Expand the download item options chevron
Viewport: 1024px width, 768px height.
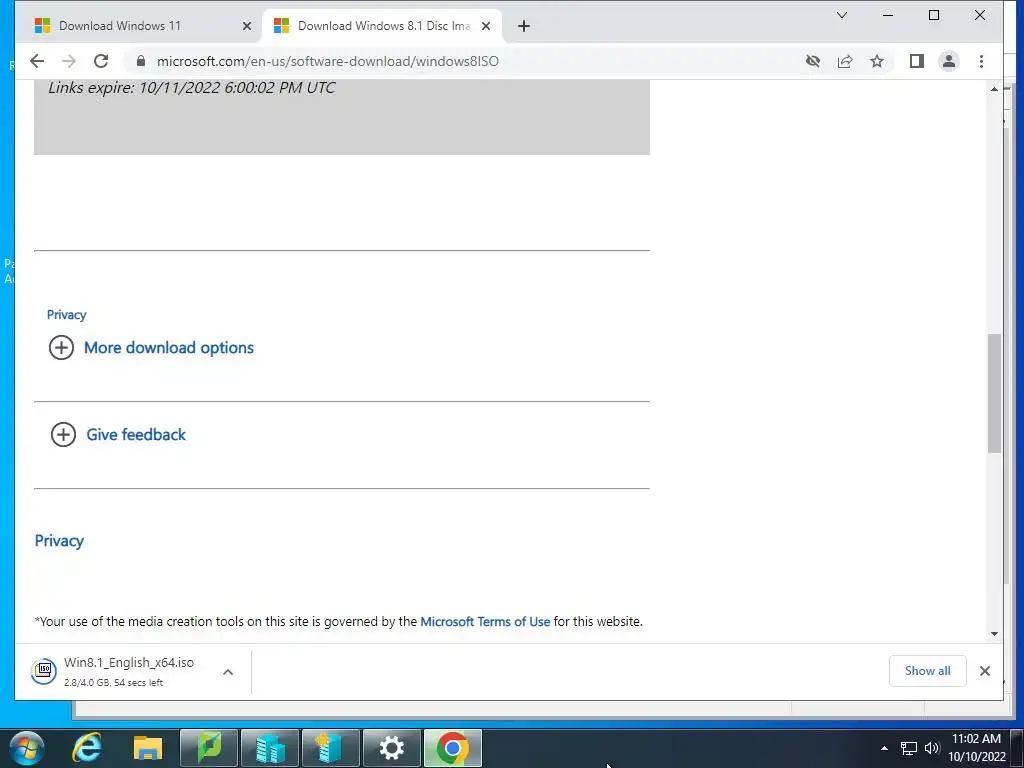click(x=228, y=671)
